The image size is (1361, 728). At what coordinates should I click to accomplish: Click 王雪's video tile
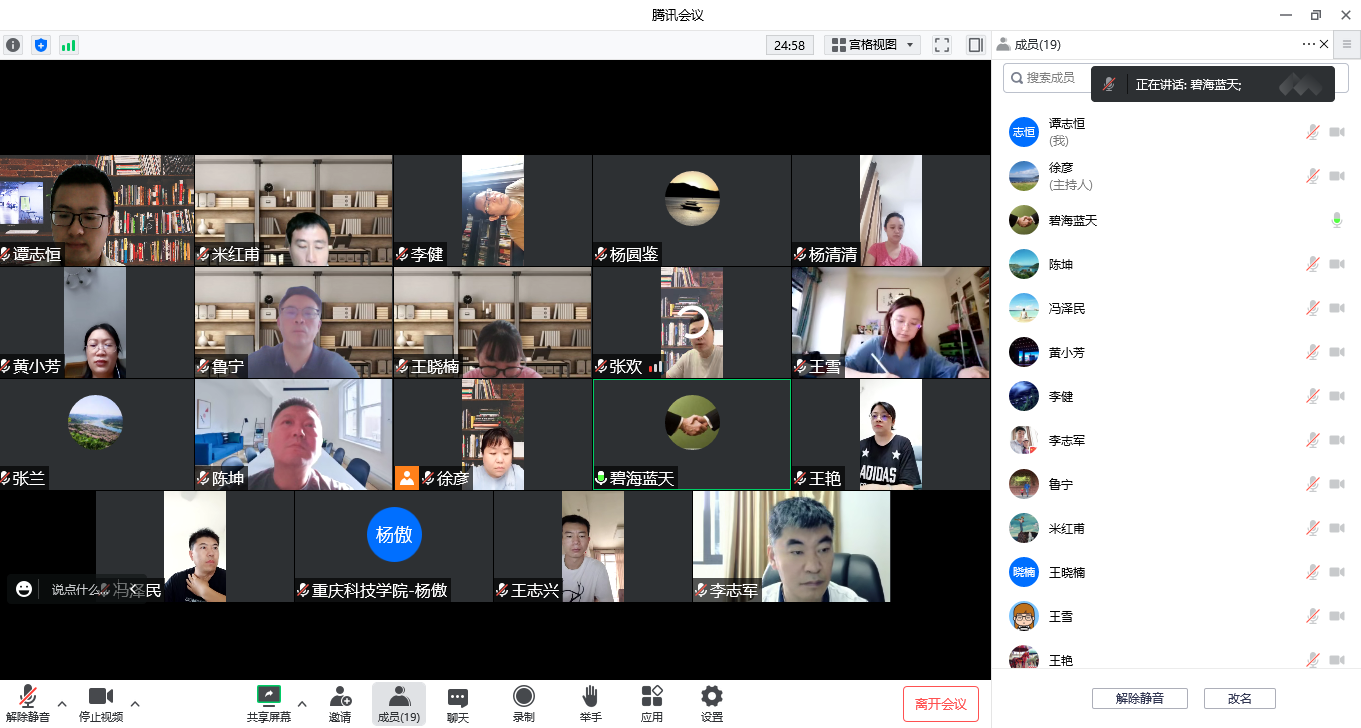click(x=891, y=322)
